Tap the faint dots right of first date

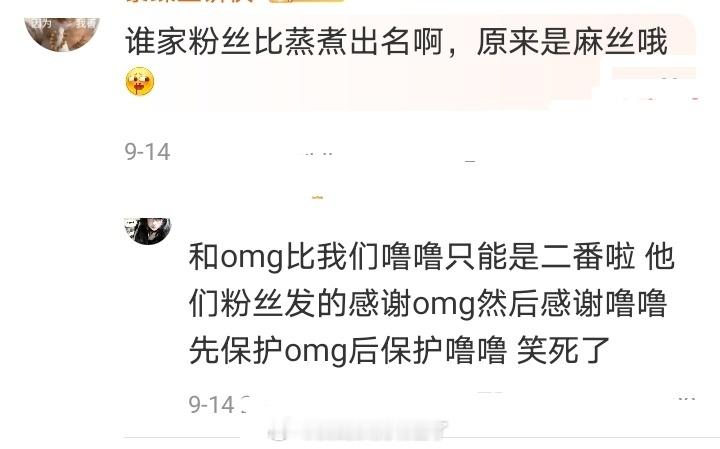tap(319, 154)
